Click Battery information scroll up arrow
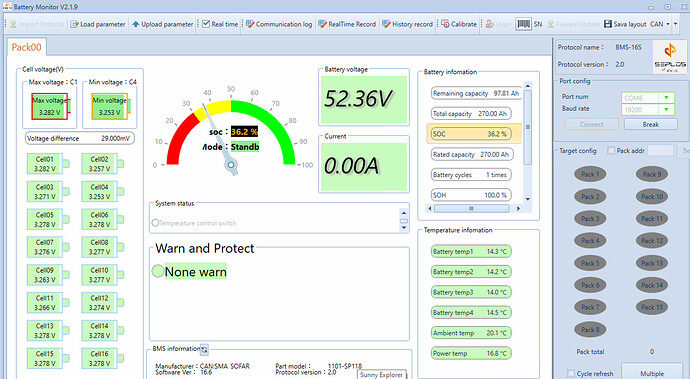 (x=528, y=85)
